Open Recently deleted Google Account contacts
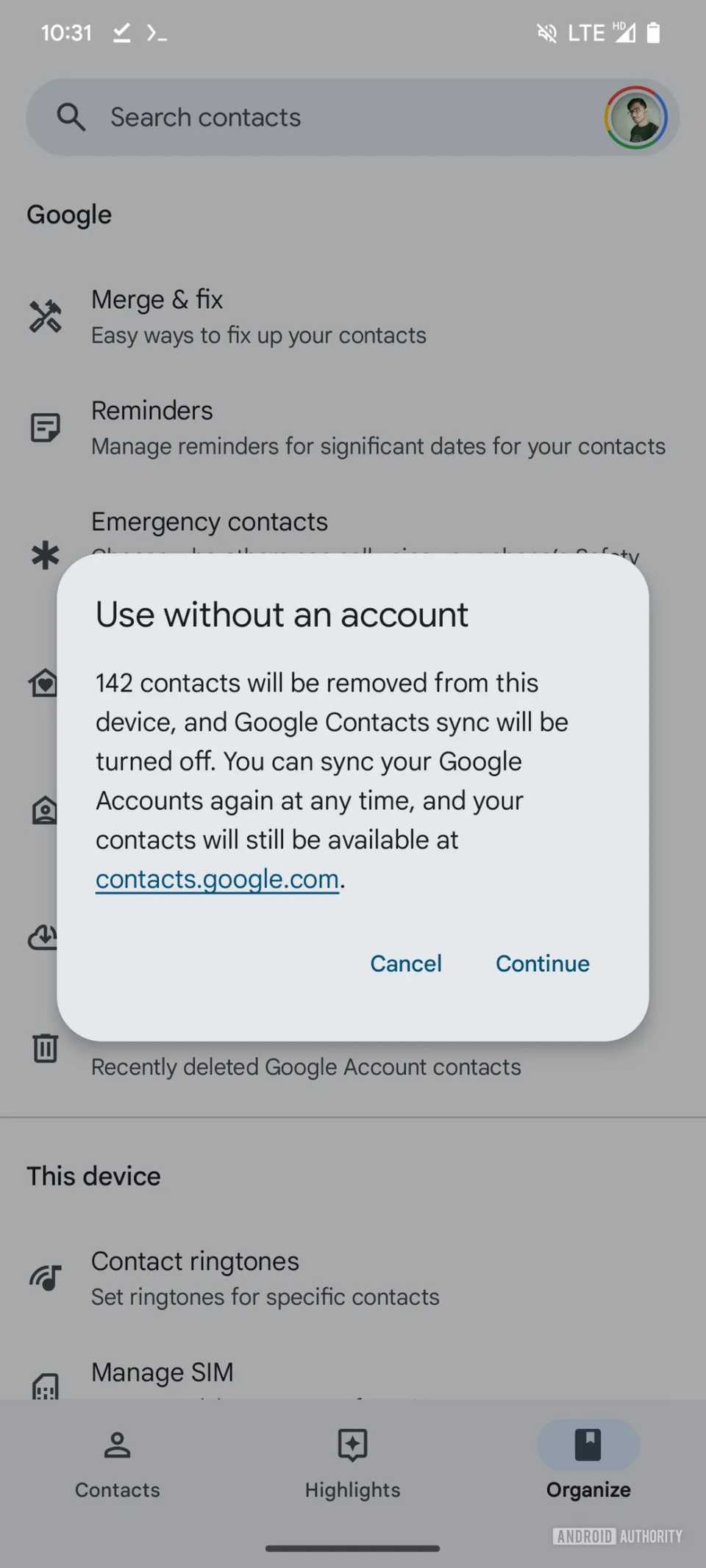 tap(305, 1067)
